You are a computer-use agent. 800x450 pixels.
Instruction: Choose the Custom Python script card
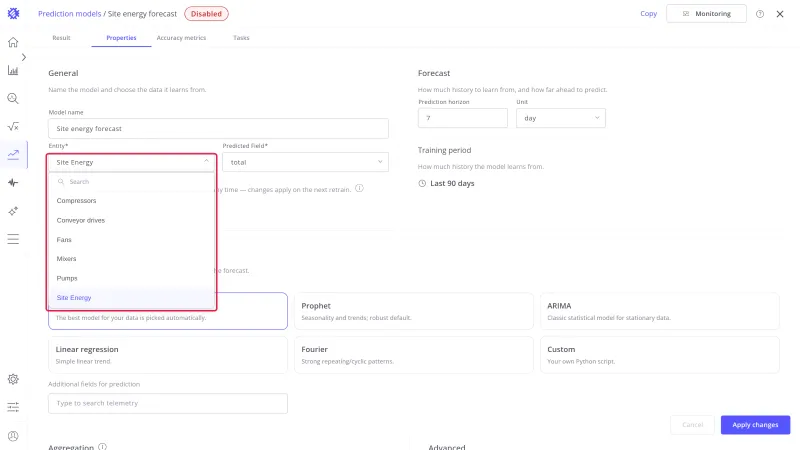[x=660, y=355]
